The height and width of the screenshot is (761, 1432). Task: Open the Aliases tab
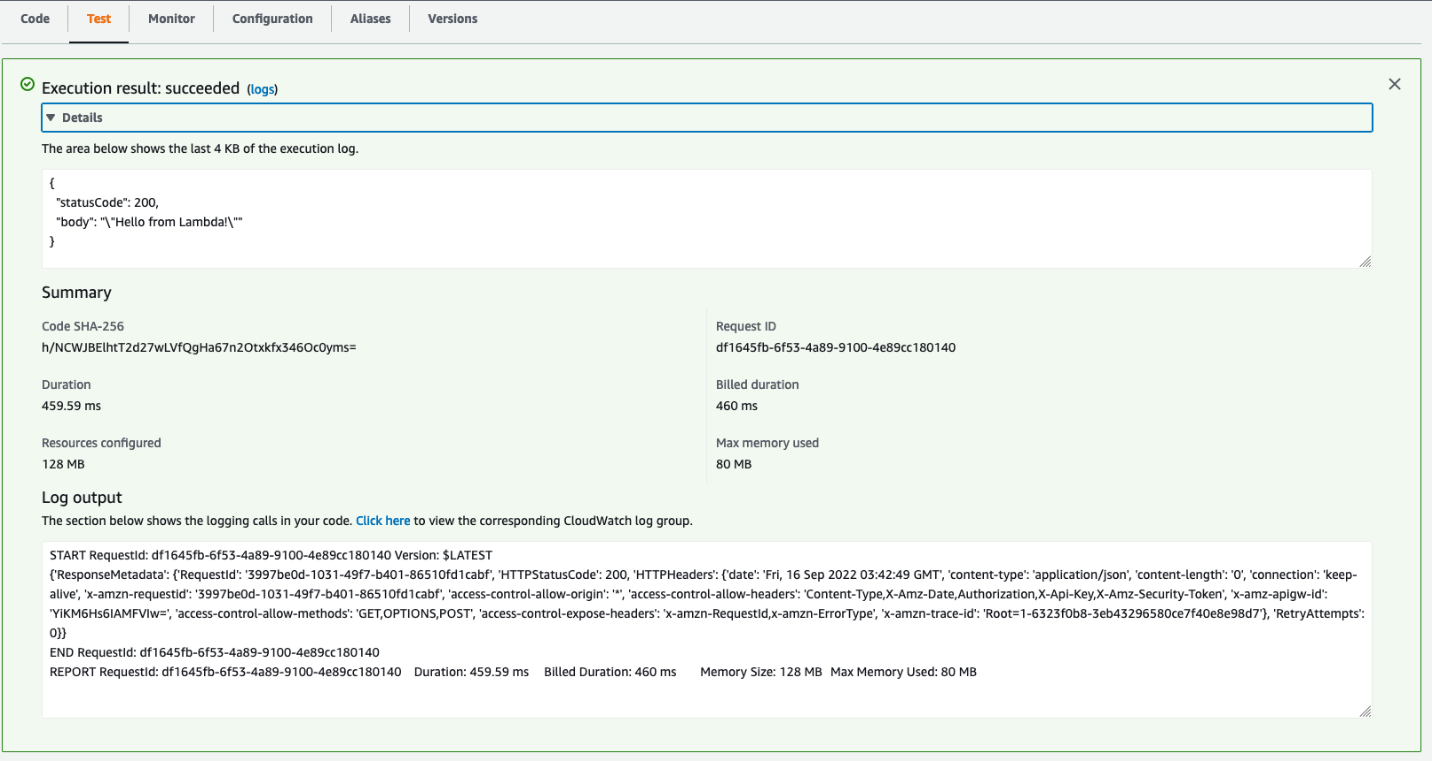(370, 18)
